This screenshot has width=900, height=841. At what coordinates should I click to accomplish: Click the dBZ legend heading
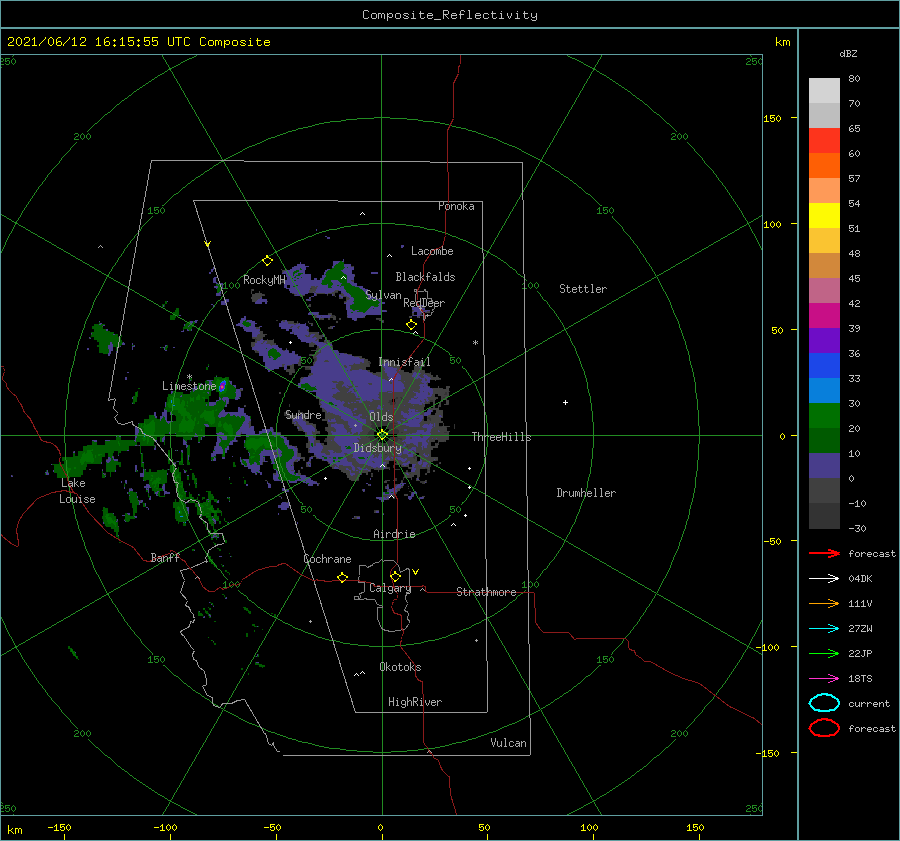point(848,54)
